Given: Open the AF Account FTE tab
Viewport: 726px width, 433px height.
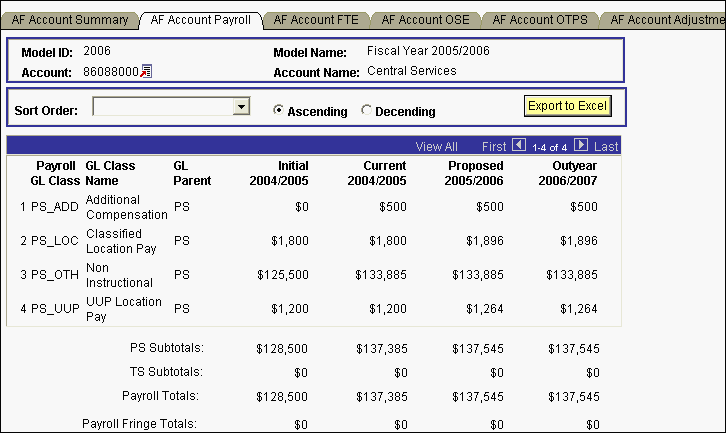Looking at the screenshot, I should click(x=316, y=20).
